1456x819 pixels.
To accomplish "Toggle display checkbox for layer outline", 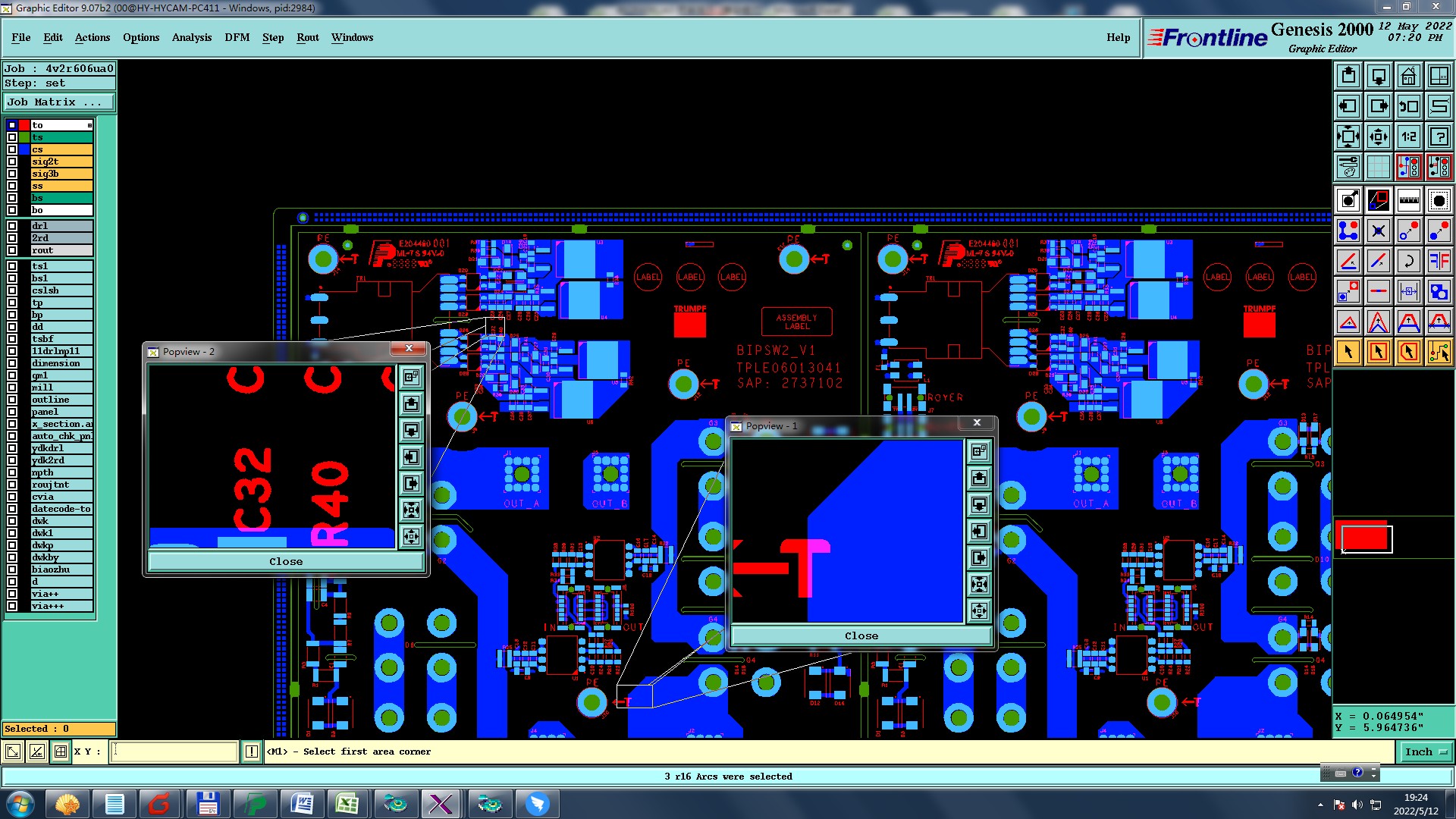I will point(12,400).
